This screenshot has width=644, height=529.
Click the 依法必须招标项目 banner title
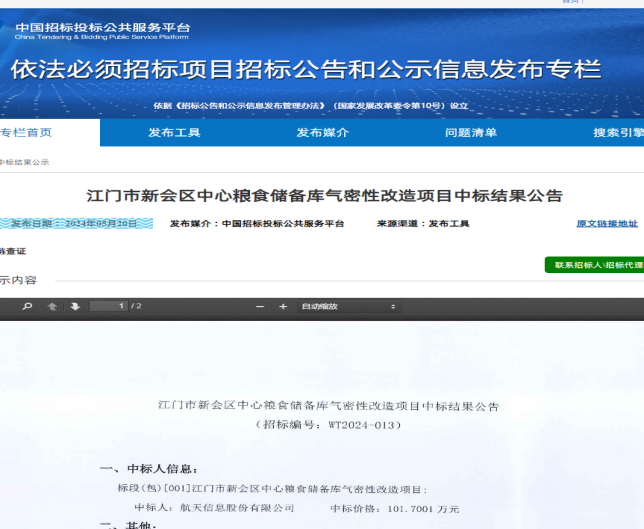click(306, 70)
